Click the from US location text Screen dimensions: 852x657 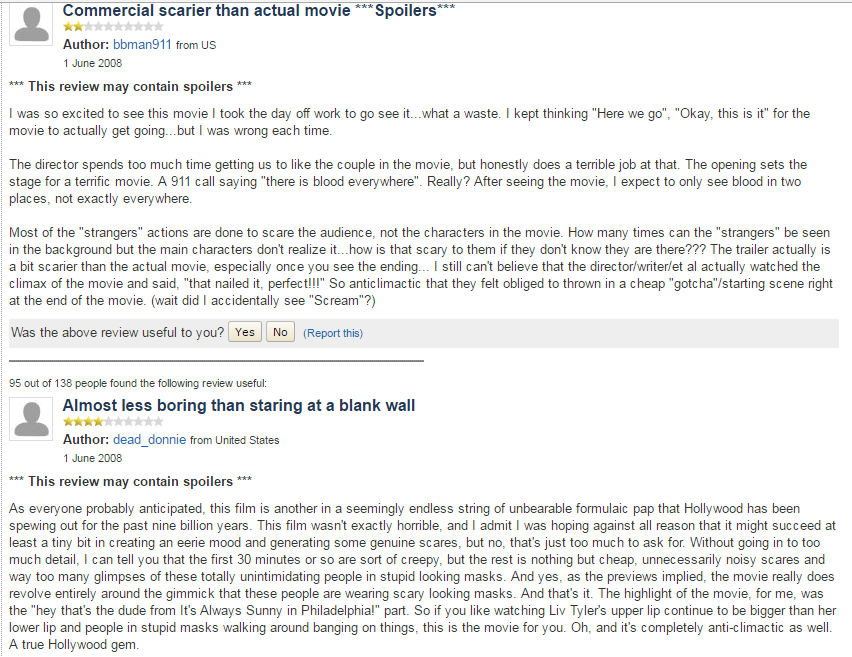[196, 45]
